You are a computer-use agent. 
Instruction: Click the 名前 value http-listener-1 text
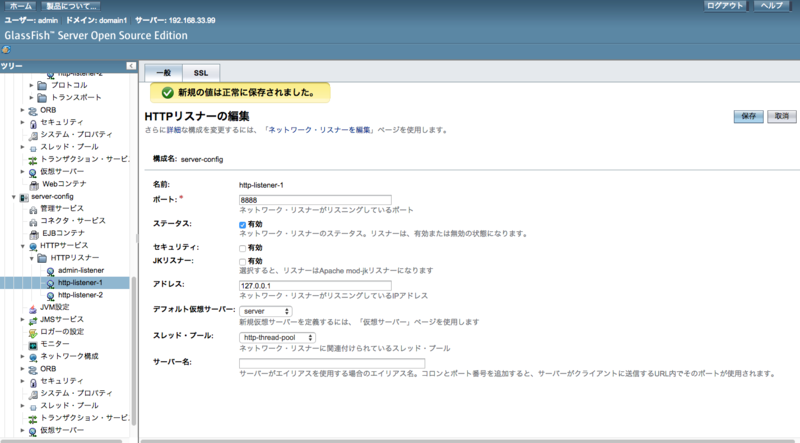click(261, 185)
